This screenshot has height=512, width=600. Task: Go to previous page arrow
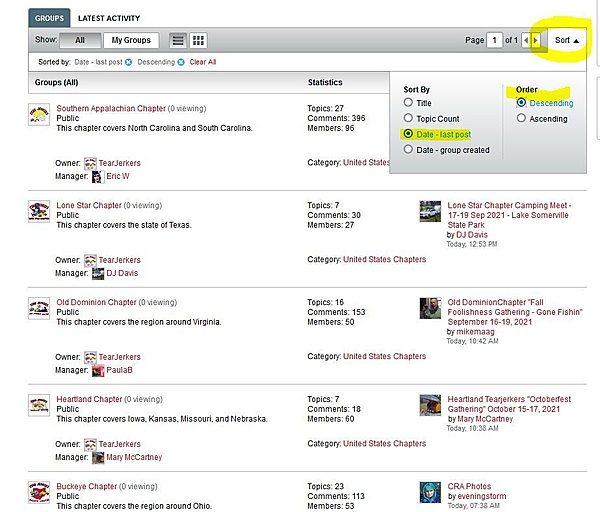pos(528,40)
